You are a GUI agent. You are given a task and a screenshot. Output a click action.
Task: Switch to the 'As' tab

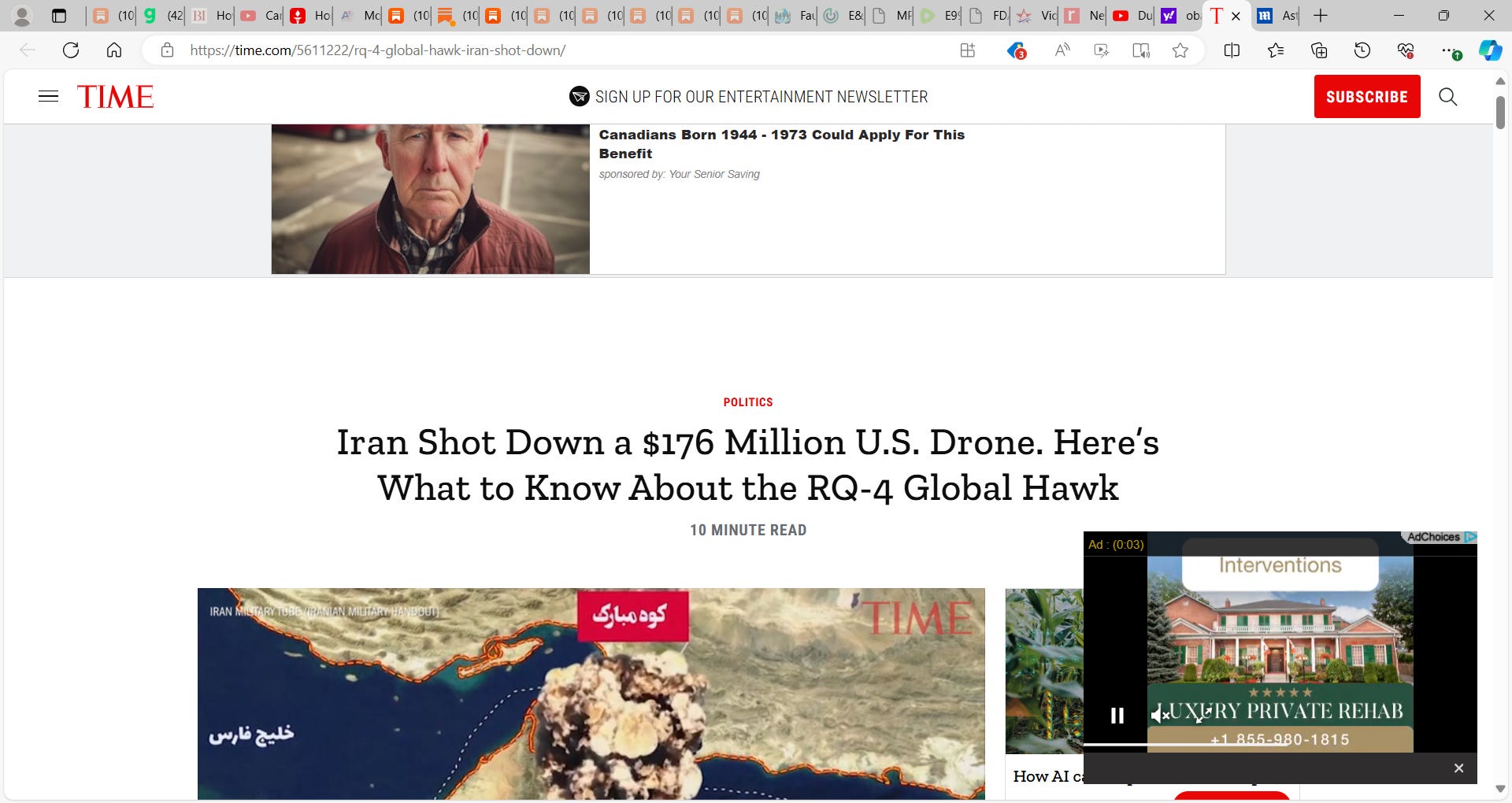pyautogui.click(x=1276, y=16)
